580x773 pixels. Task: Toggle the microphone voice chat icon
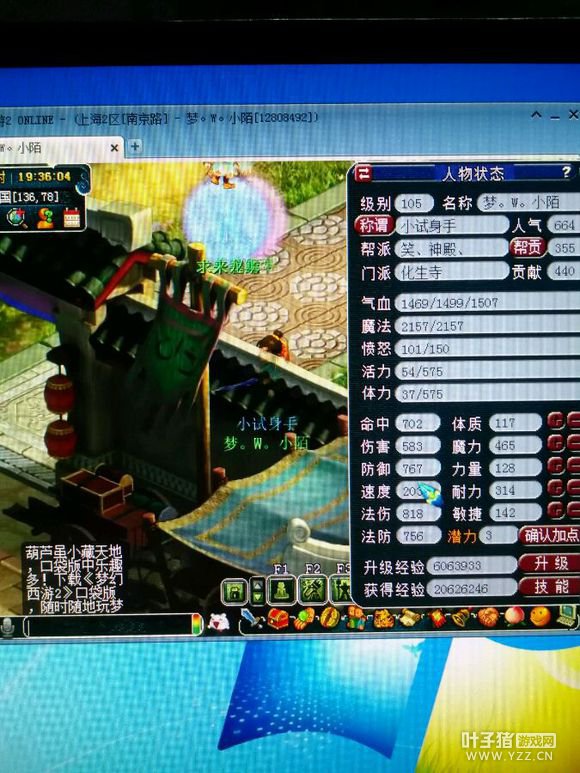[x=8, y=627]
